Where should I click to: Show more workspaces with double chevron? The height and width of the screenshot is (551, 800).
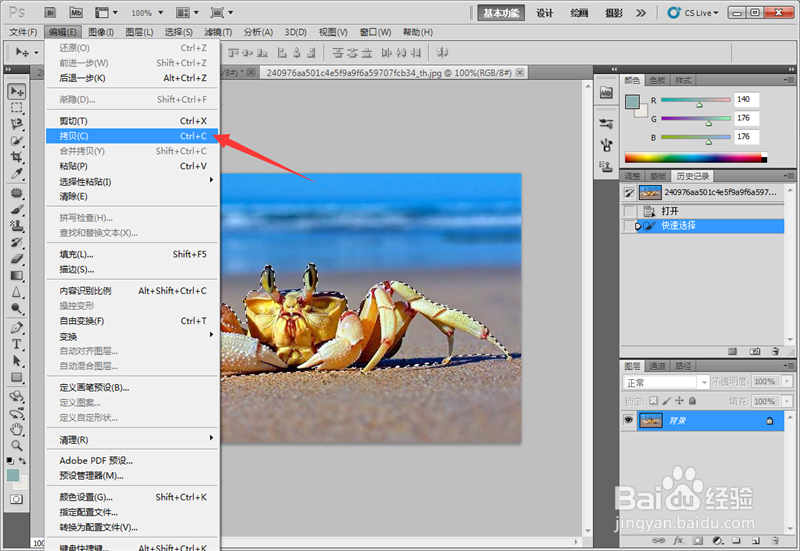point(641,13)
